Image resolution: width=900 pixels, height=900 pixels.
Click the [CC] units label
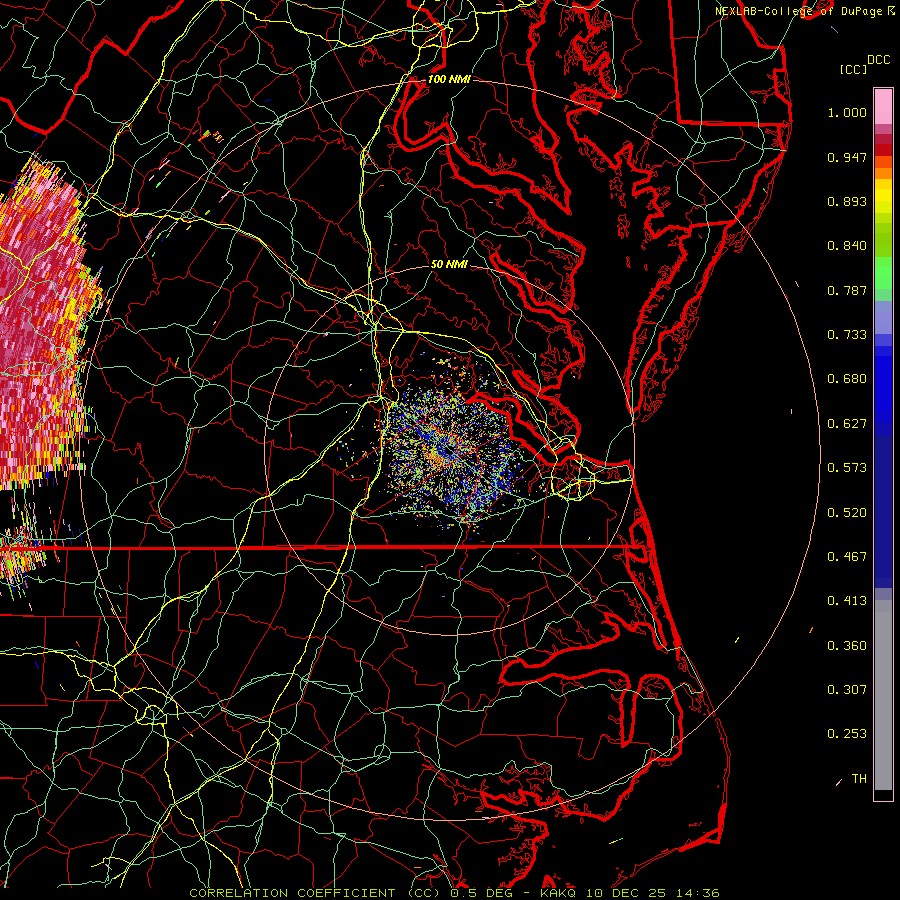[x=854, y=69]
